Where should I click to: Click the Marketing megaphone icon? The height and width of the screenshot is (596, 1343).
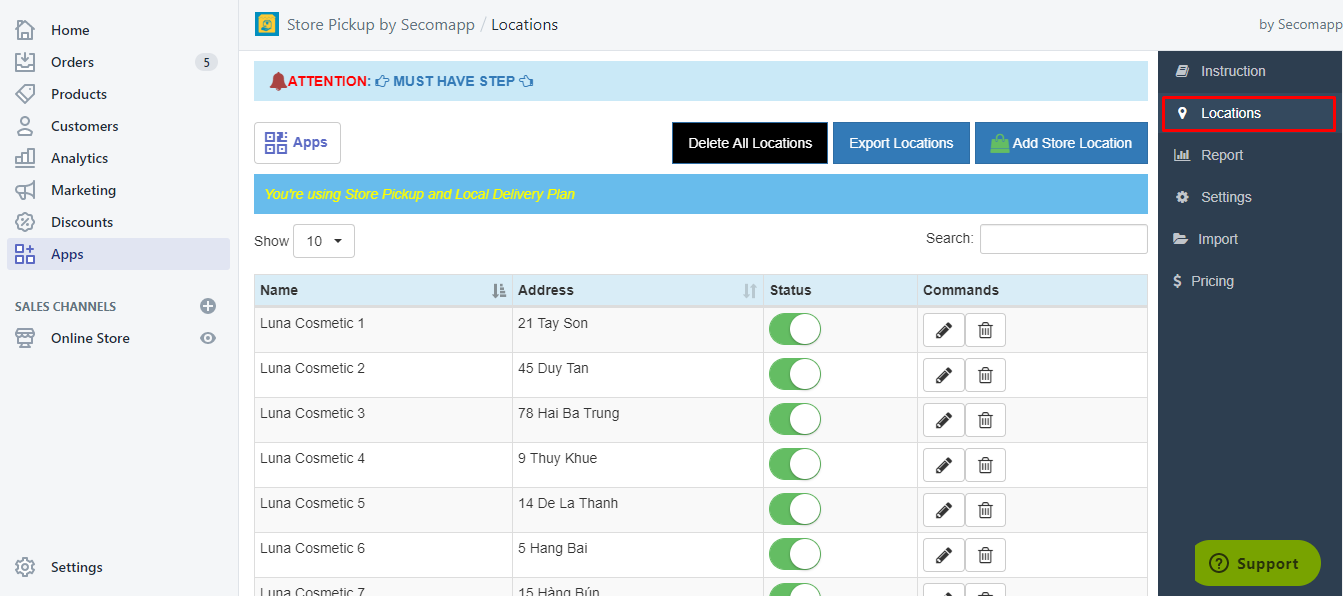click(x=25, y=190)
